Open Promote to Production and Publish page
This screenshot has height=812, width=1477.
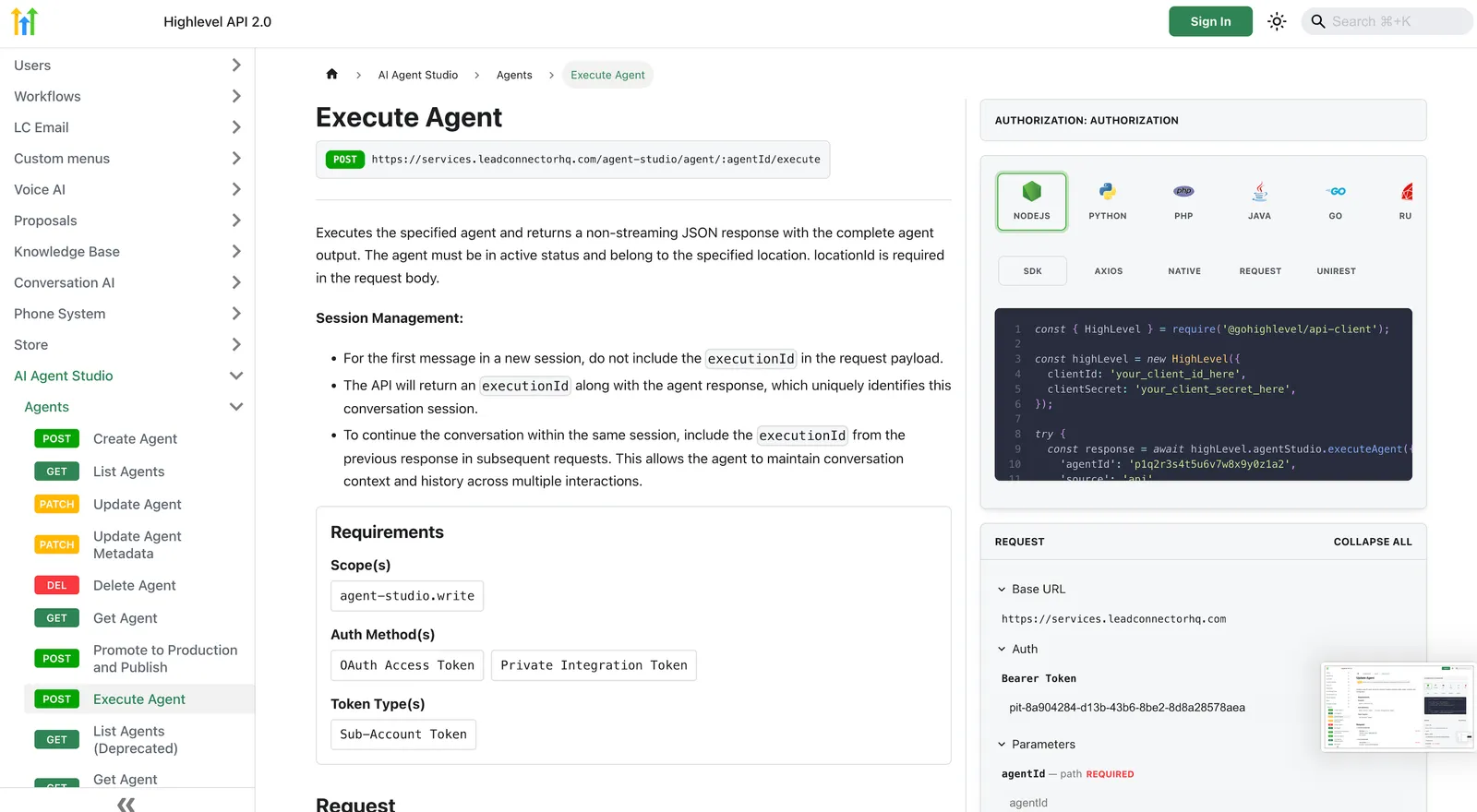[165, 659]
